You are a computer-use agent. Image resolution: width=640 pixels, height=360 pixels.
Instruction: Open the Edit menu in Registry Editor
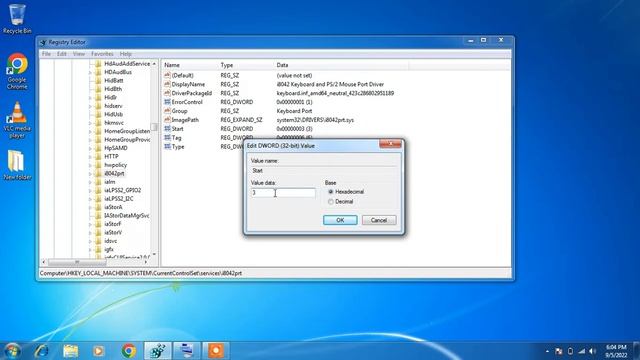click(x=62, y=54)
